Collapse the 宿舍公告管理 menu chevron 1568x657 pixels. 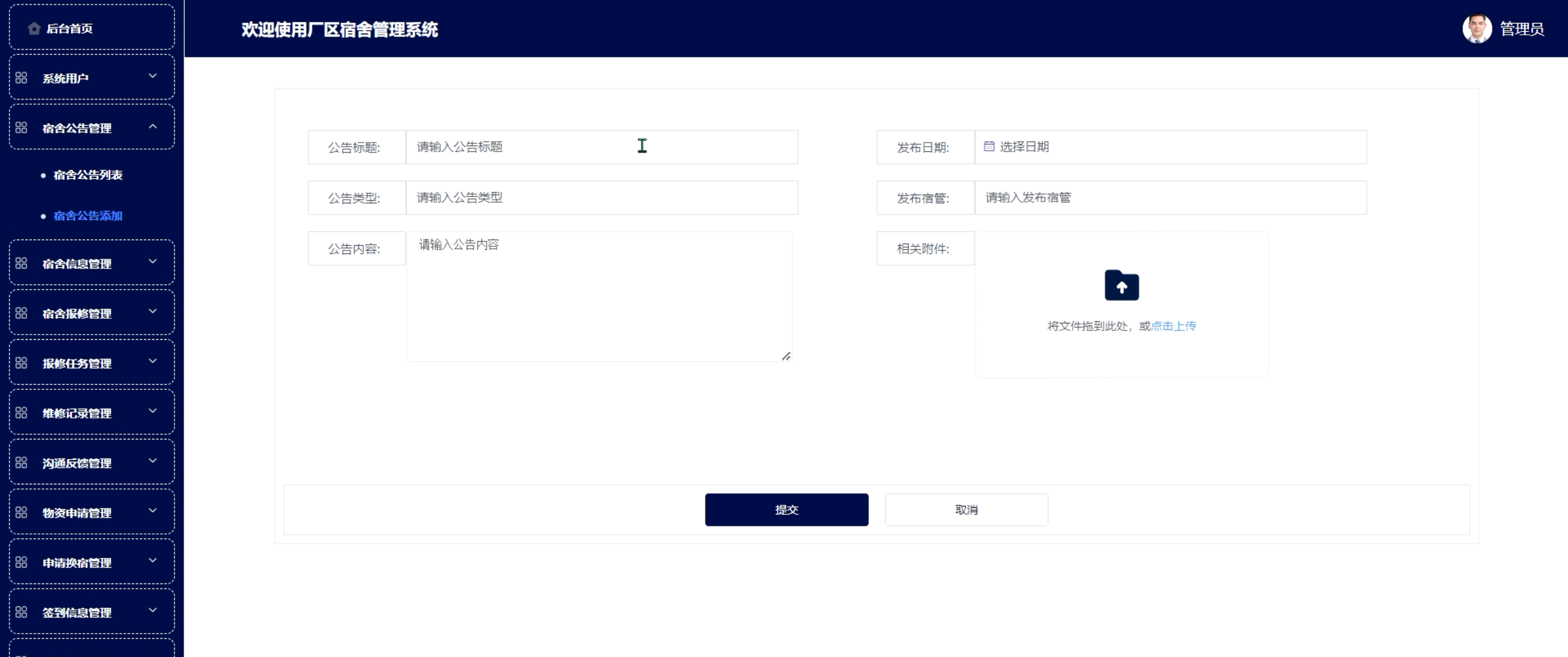click(x=153, y=127)
